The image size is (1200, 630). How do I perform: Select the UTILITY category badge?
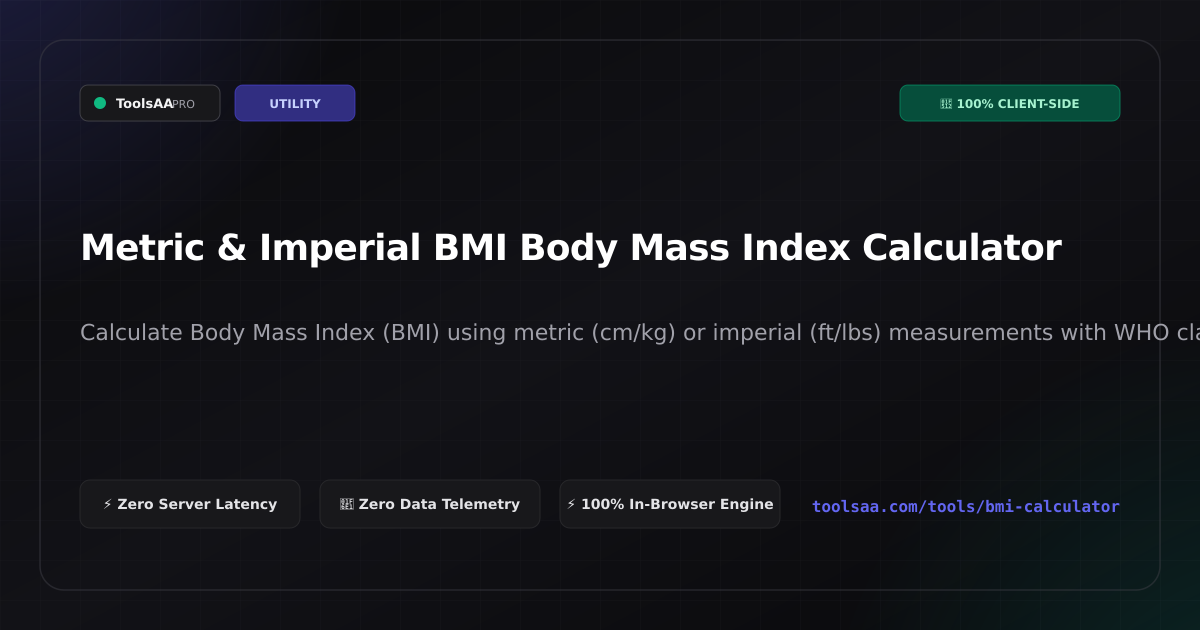tap(295, 103)
